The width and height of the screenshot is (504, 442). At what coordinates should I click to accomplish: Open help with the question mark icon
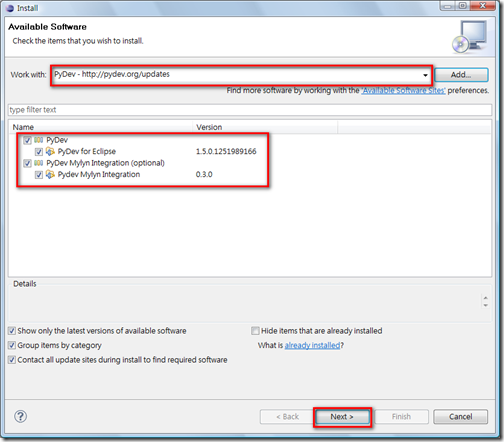pyautogui.click(x=21, y=416)
